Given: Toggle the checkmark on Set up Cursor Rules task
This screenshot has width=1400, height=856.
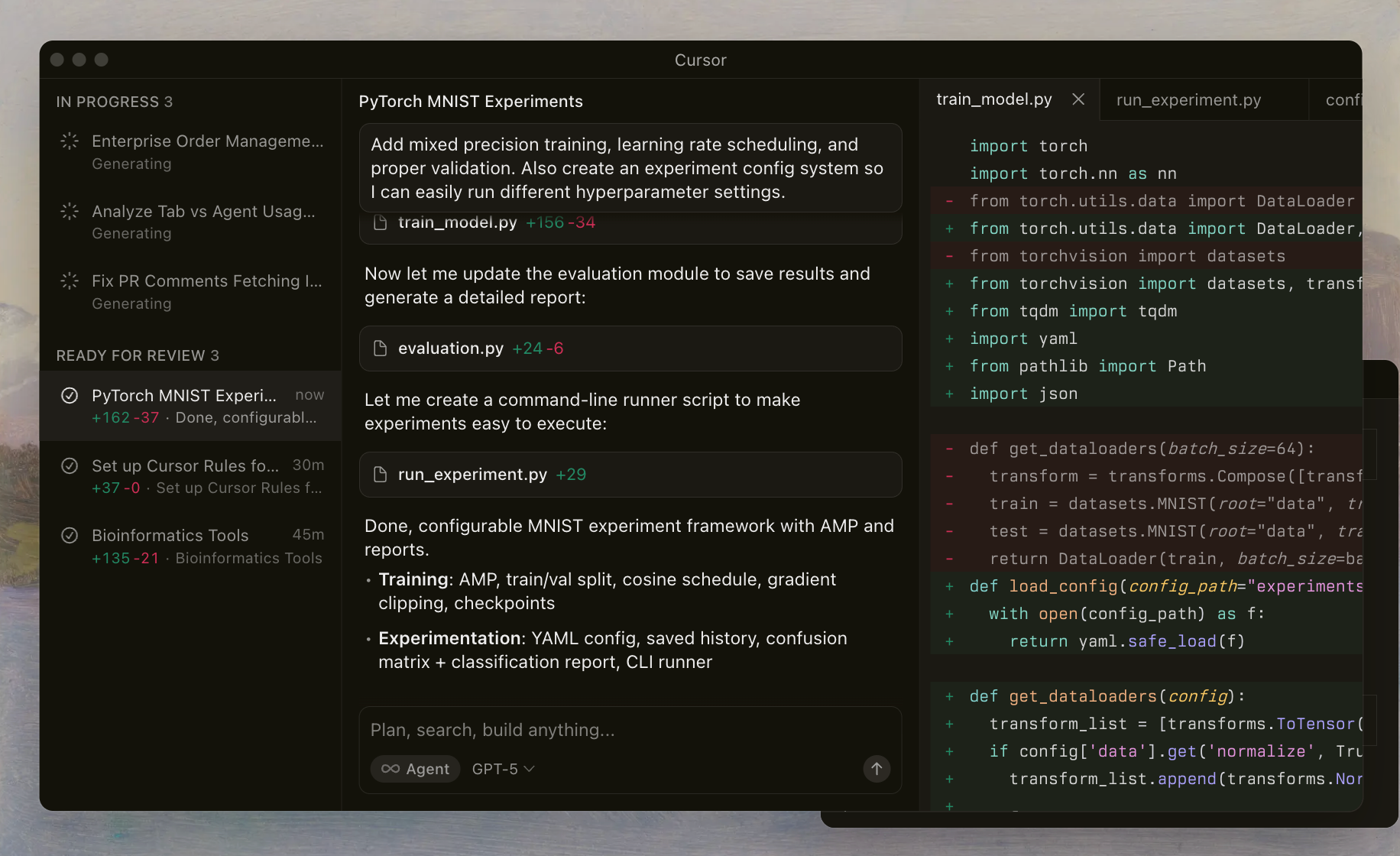Looking at the screenshot, I should [x=70, y=466].
